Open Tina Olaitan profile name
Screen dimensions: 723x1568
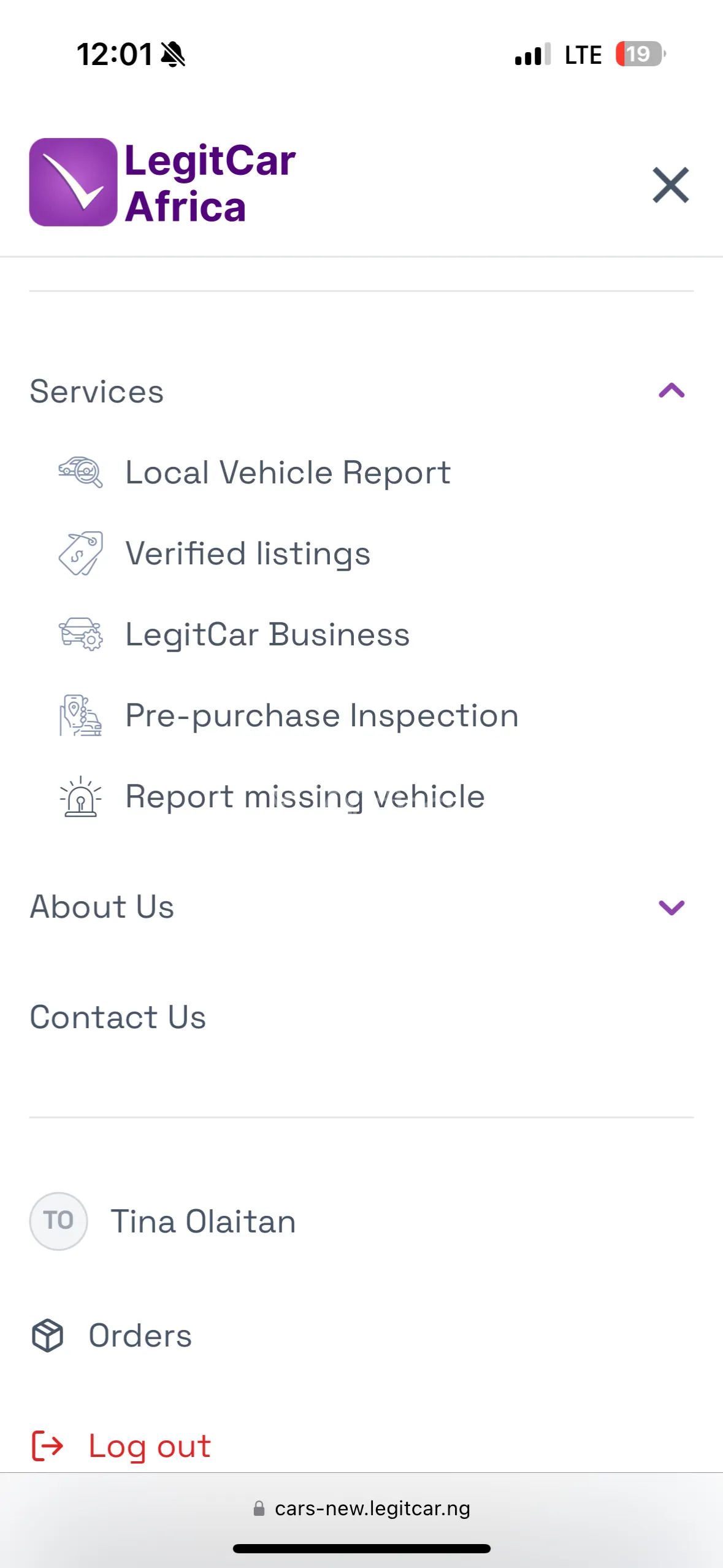[x=203, y=1221]
